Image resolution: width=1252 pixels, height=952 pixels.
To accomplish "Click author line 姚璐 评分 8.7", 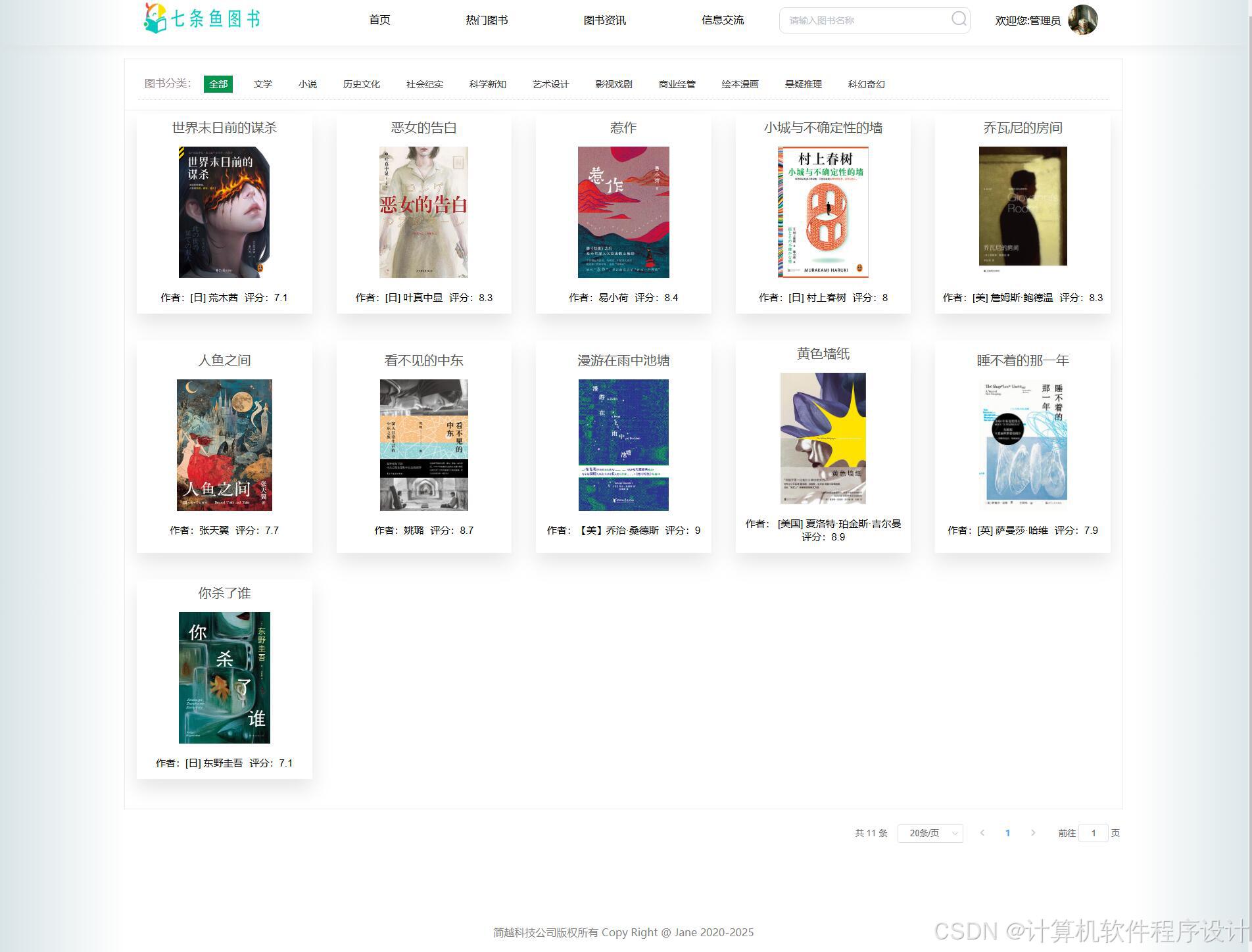I will coord(423,531).
